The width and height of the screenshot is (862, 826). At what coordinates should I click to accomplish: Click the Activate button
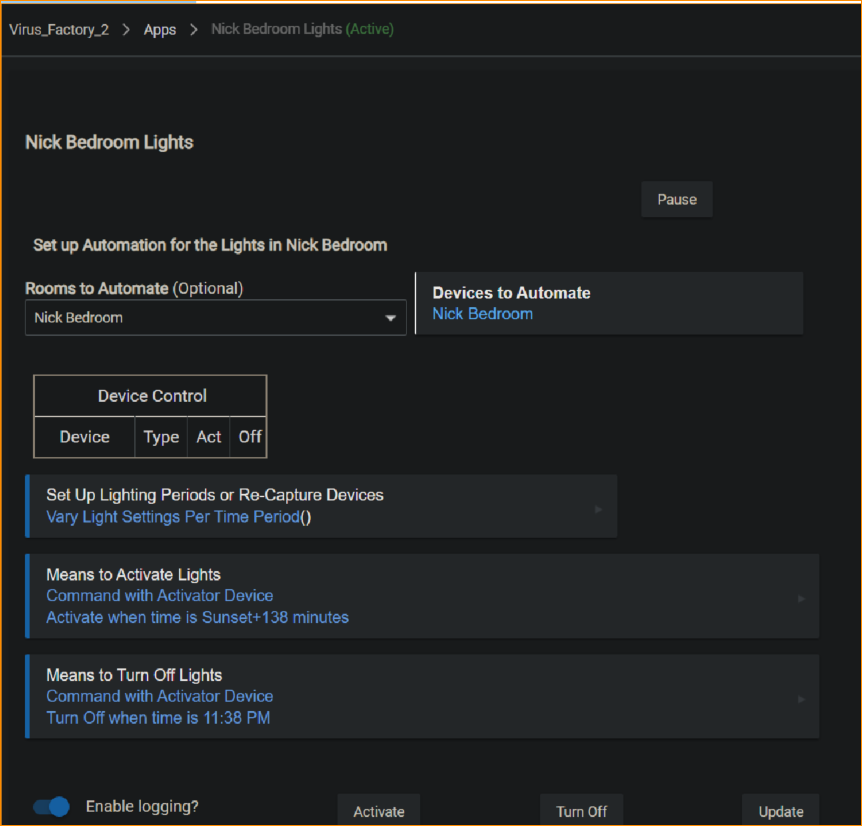[x=379, y=811]
